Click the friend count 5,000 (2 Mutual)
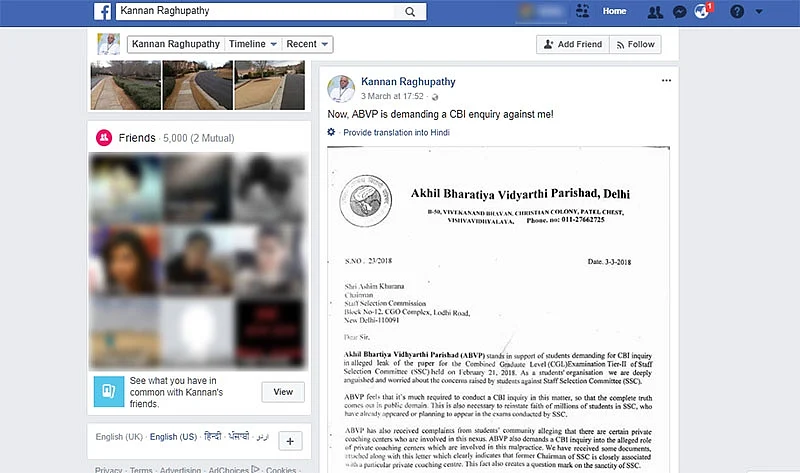 pos(198,138)
